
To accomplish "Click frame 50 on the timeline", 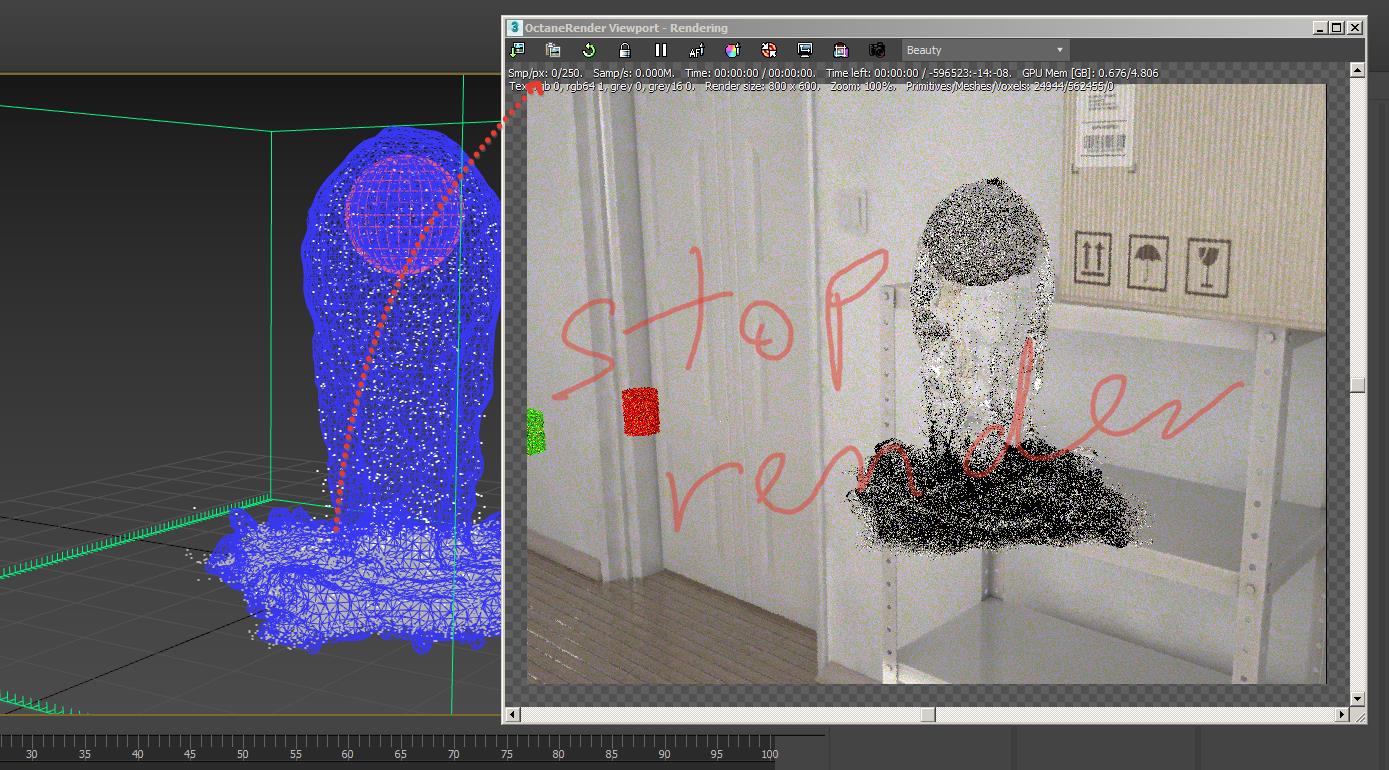I will click(x=243, y=755).
